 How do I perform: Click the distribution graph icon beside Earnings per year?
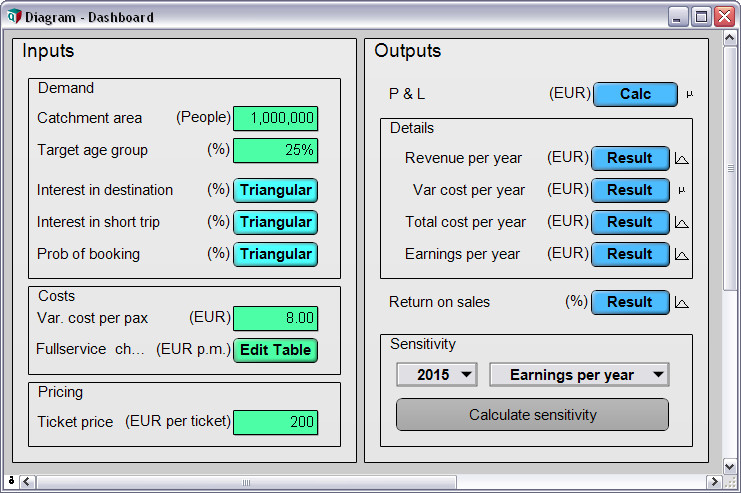[x=682, y=254]
